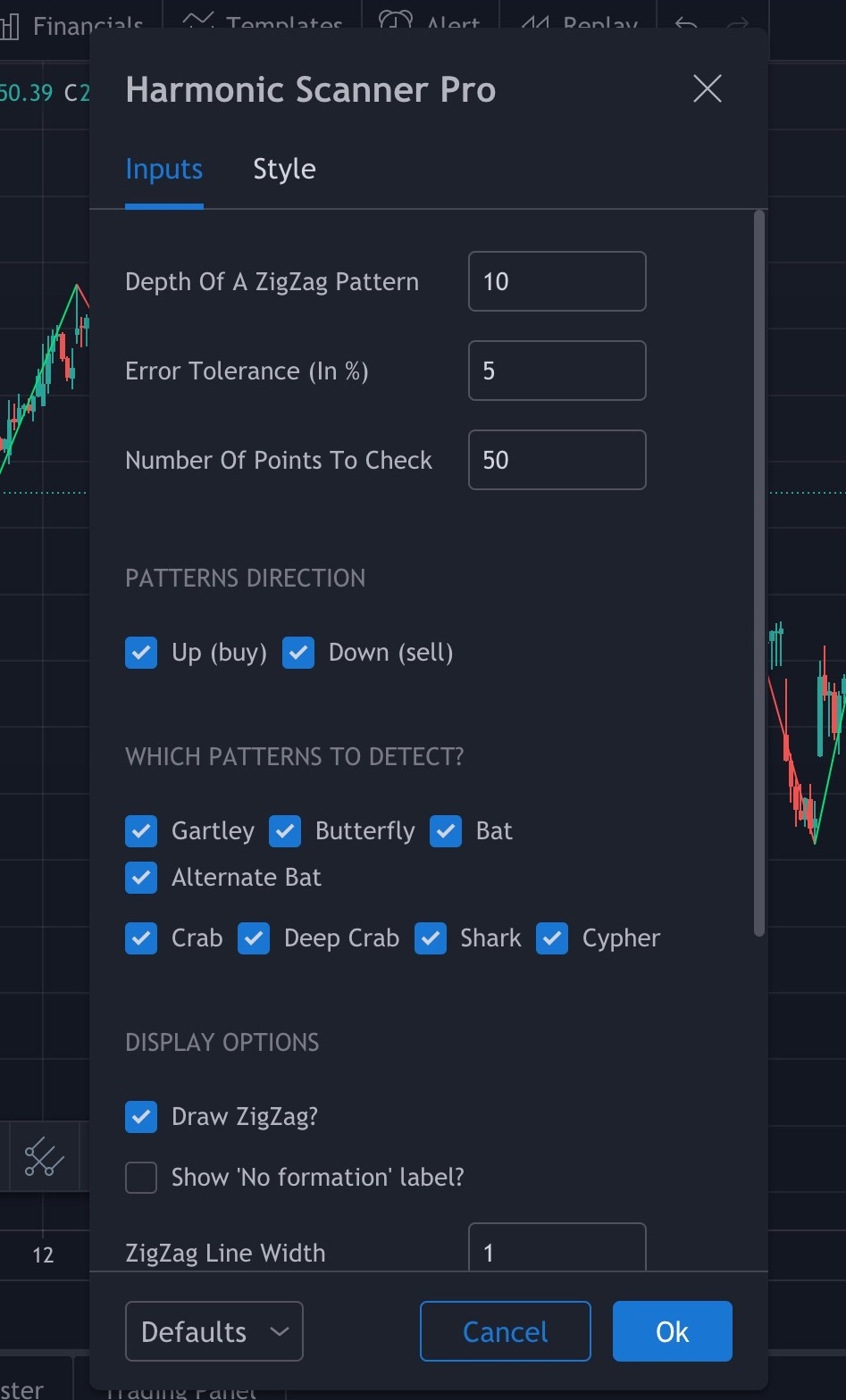The image size is (846, 1400).
Task: Click the undo arrow icon
Action: tap(686, 23)
